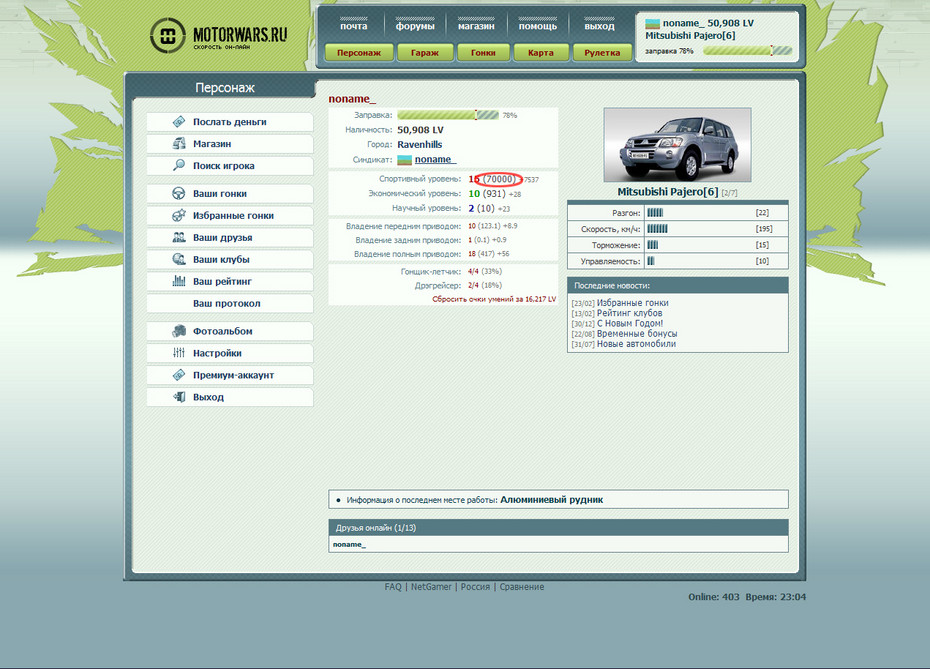Click the exit door icon beside Выход

179,397
